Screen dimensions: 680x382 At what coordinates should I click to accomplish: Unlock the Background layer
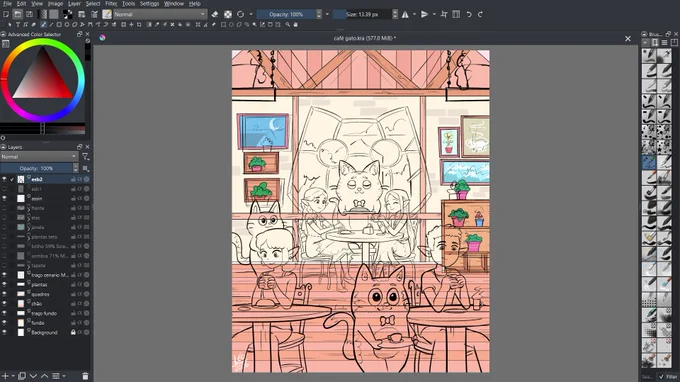tap(73, 332)
